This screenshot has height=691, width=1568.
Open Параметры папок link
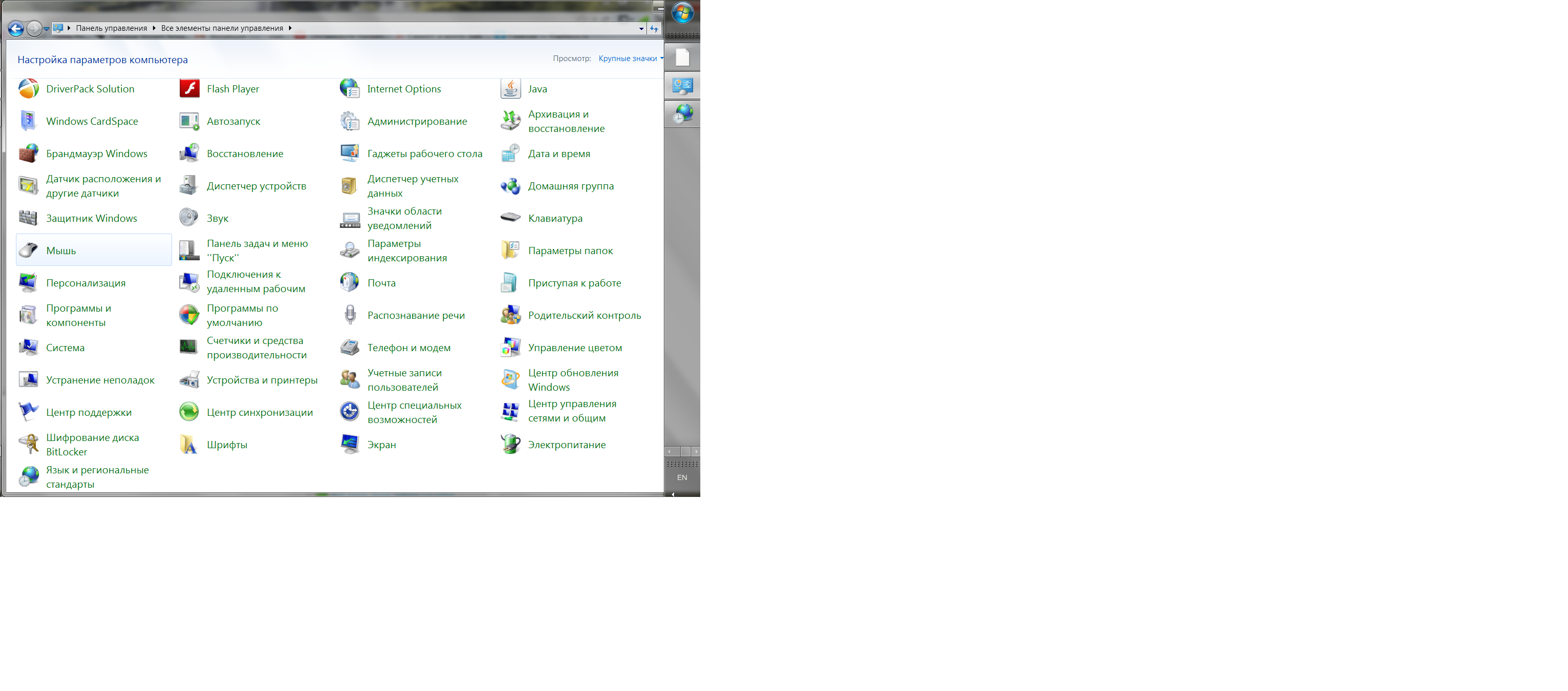570,250
